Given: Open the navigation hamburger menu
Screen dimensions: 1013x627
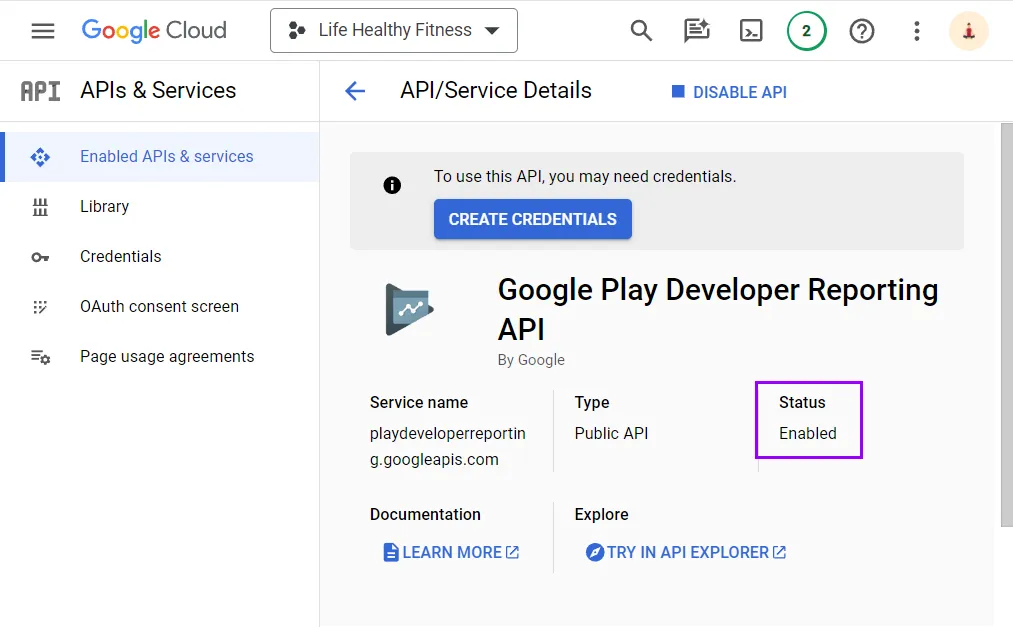Looking at the screenshot, I should coord(42,30).
